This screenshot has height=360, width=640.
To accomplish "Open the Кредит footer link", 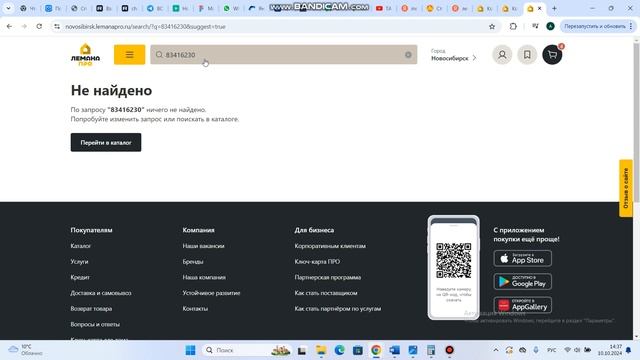I will click(80, 277).
